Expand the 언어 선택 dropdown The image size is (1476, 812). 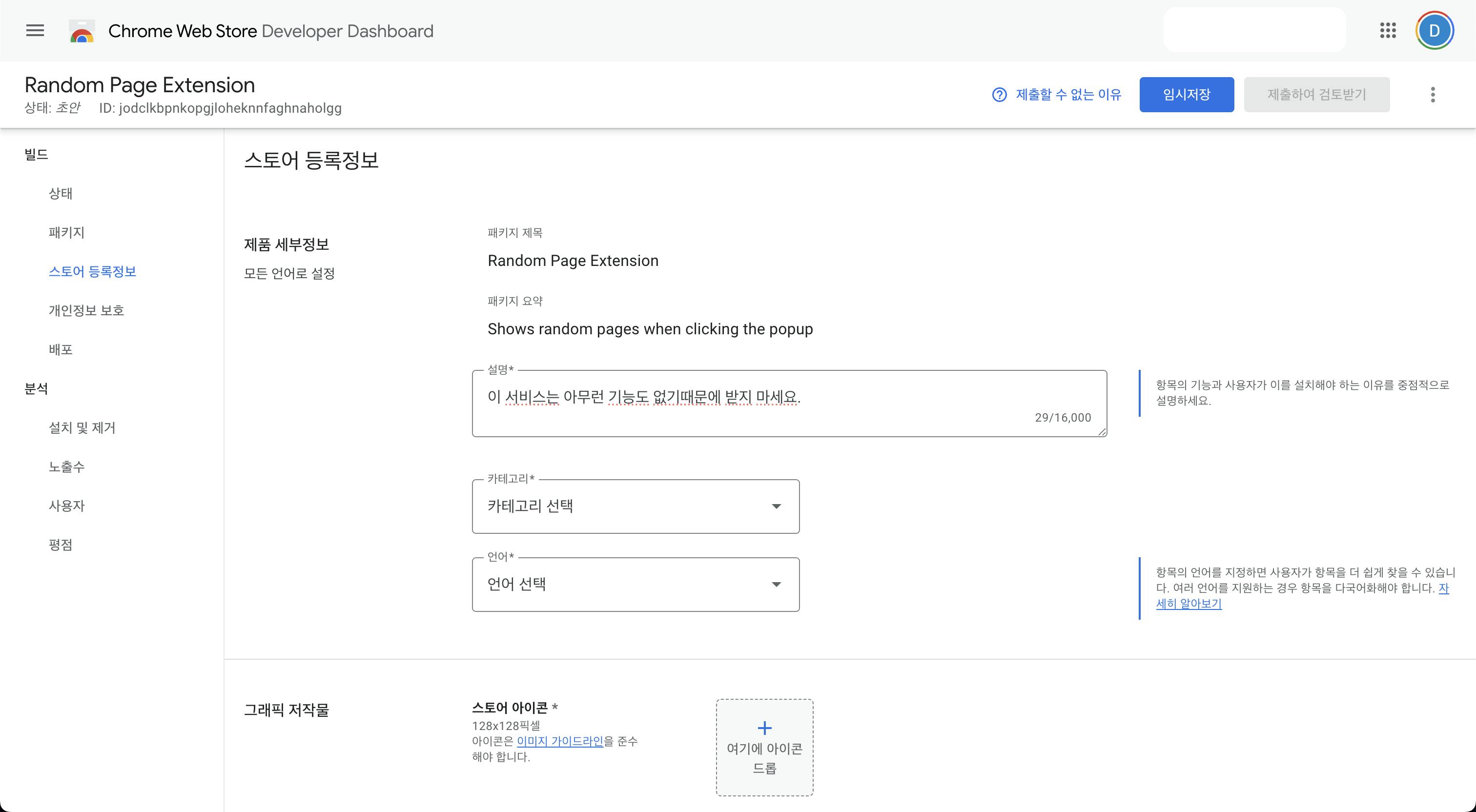coord(635,584)
